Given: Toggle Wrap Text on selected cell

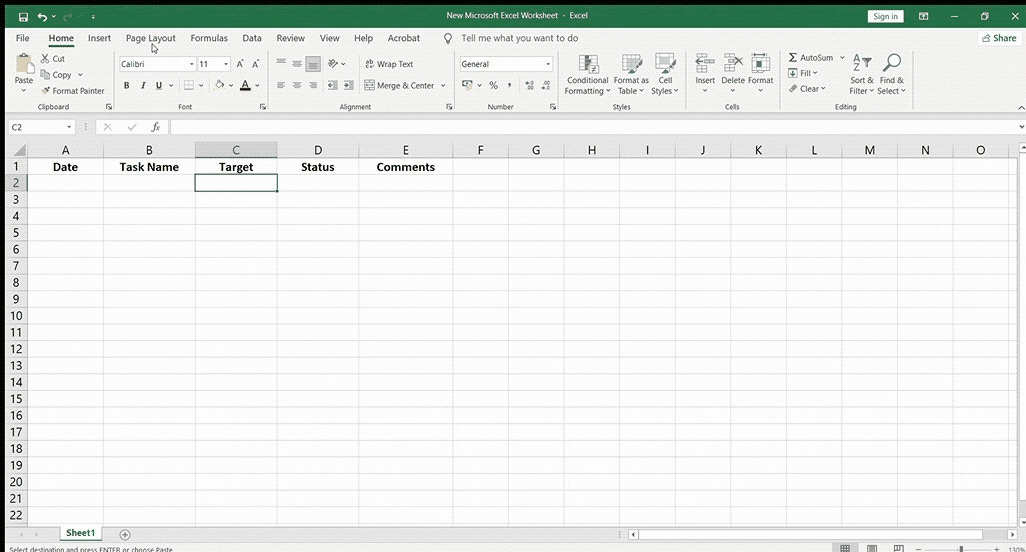Looking at the screenshot, I should (x=388, y=64).
